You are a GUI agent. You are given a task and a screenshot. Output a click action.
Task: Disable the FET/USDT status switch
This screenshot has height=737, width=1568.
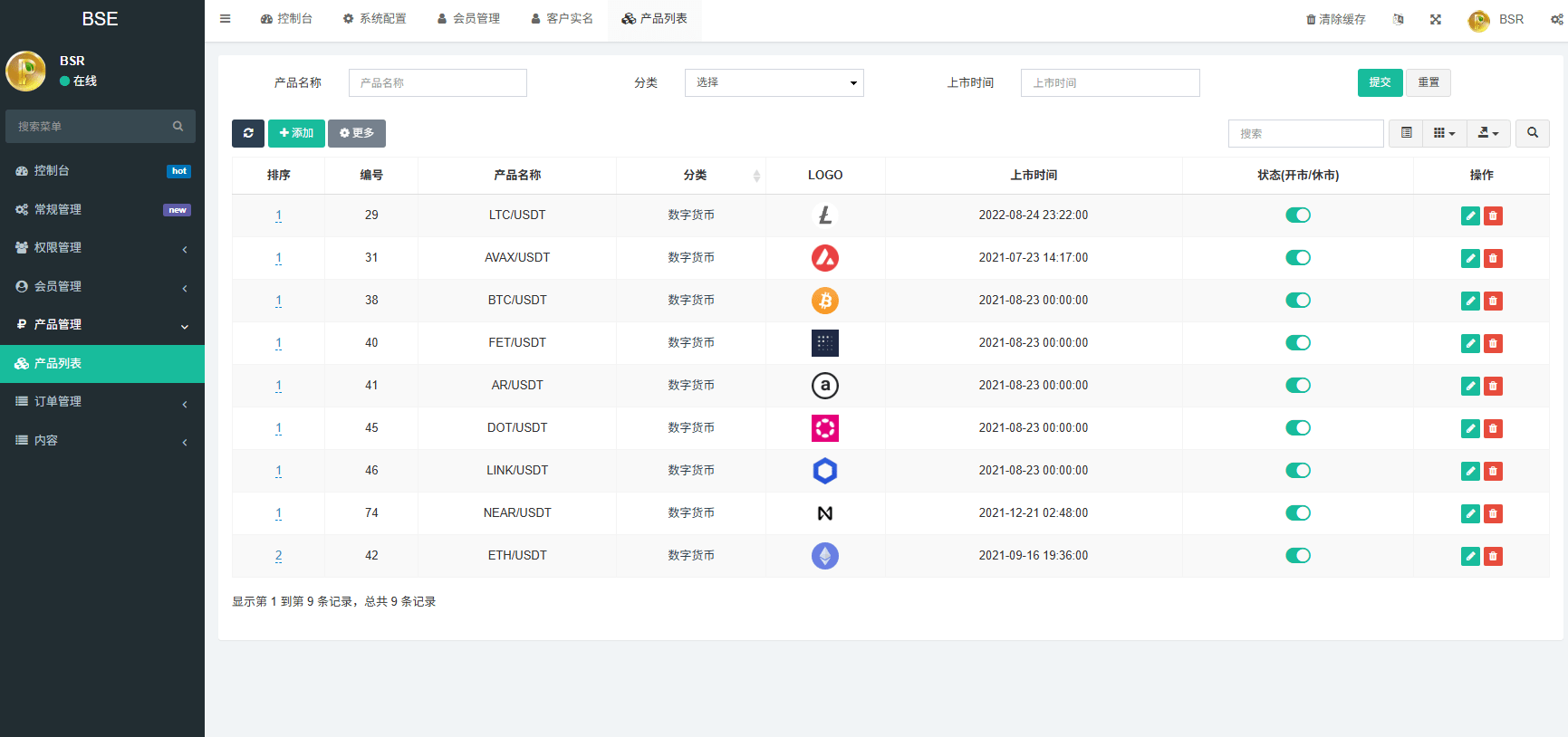coord(1297,343)
